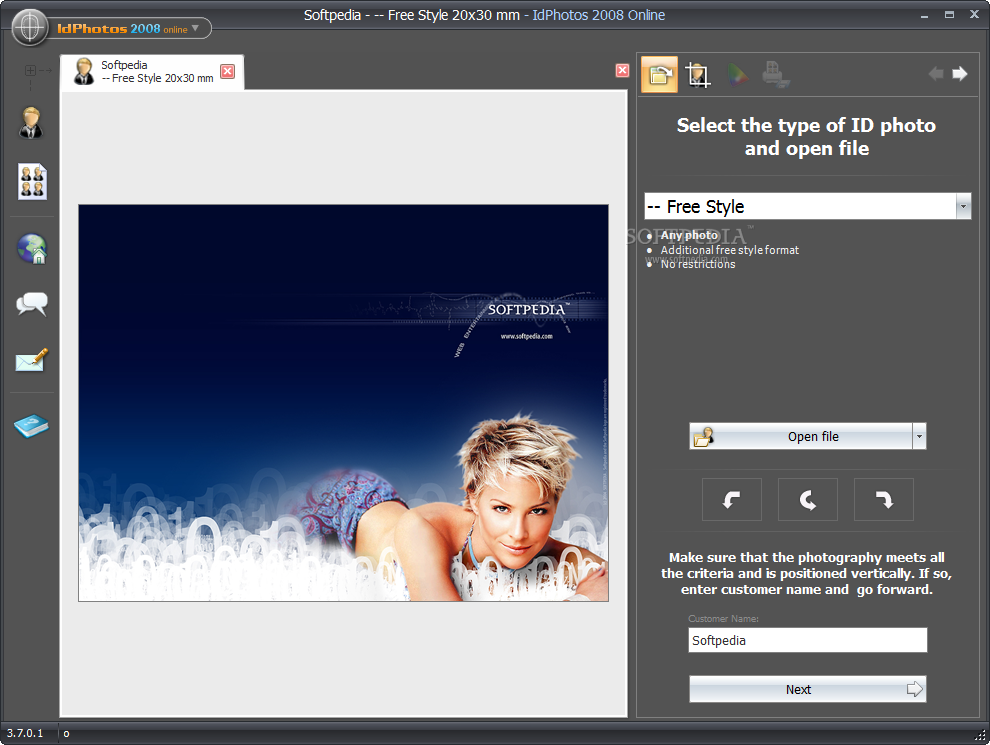Open the chat speech bubbles icon
The height and width of the screenshot is (745, 990).
(x=32, y=304)
